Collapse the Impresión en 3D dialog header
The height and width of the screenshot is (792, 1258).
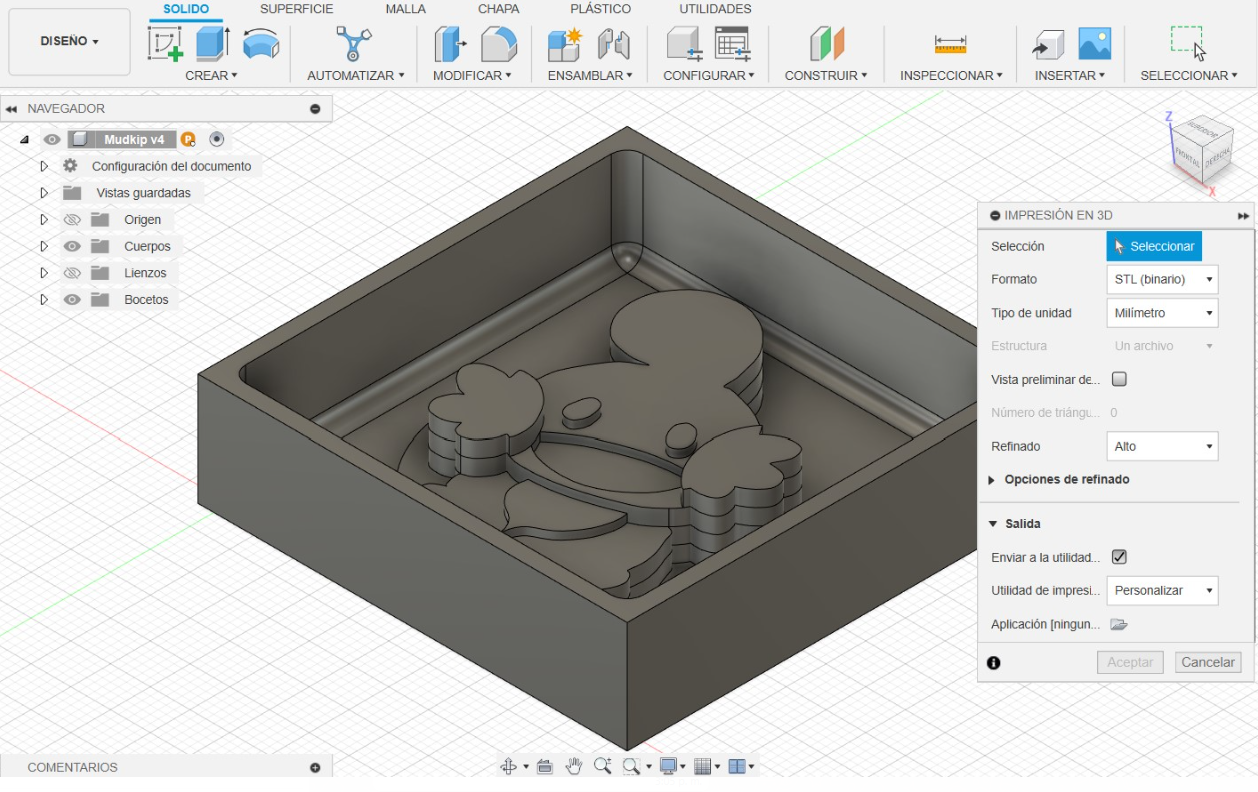995,216
